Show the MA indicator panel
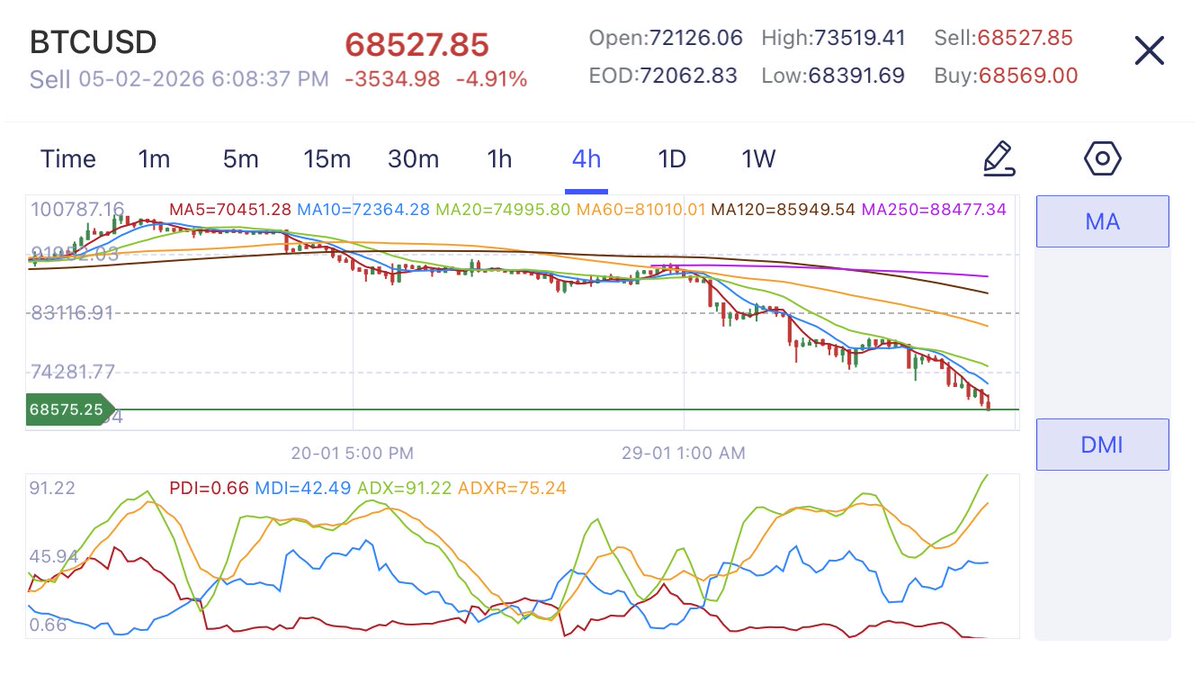This screenshot has width=1200, height=675. [1102, 222]
